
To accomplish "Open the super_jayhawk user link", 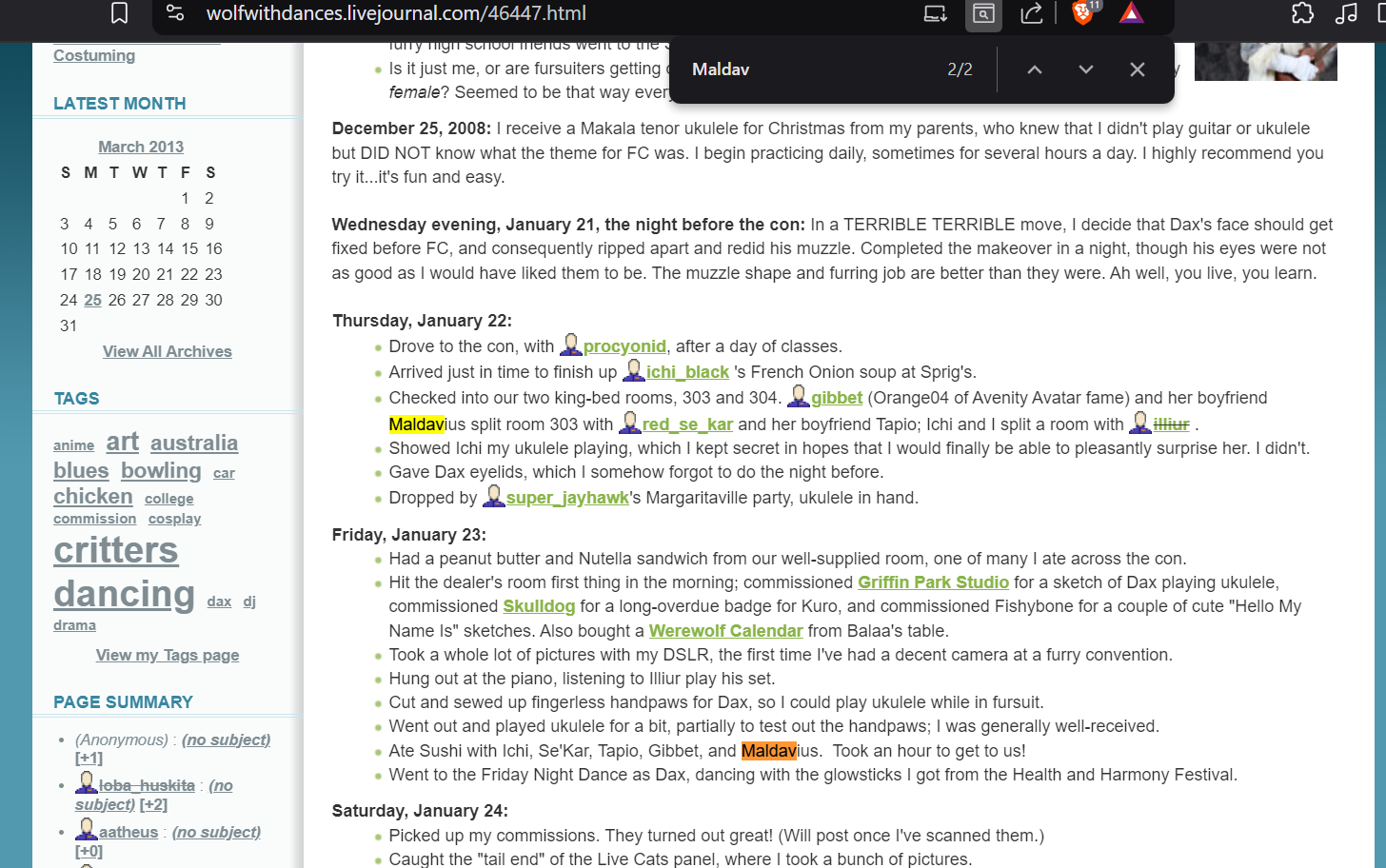I will click(567, 498).
